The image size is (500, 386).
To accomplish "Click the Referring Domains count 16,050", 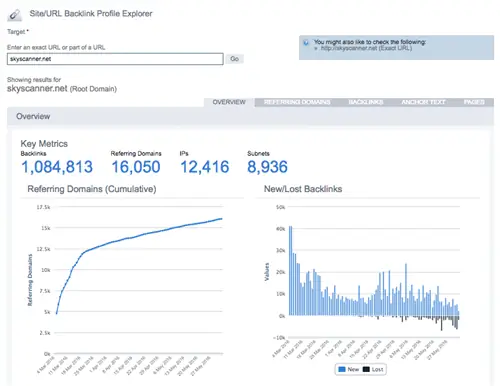I will pos(136,167).
